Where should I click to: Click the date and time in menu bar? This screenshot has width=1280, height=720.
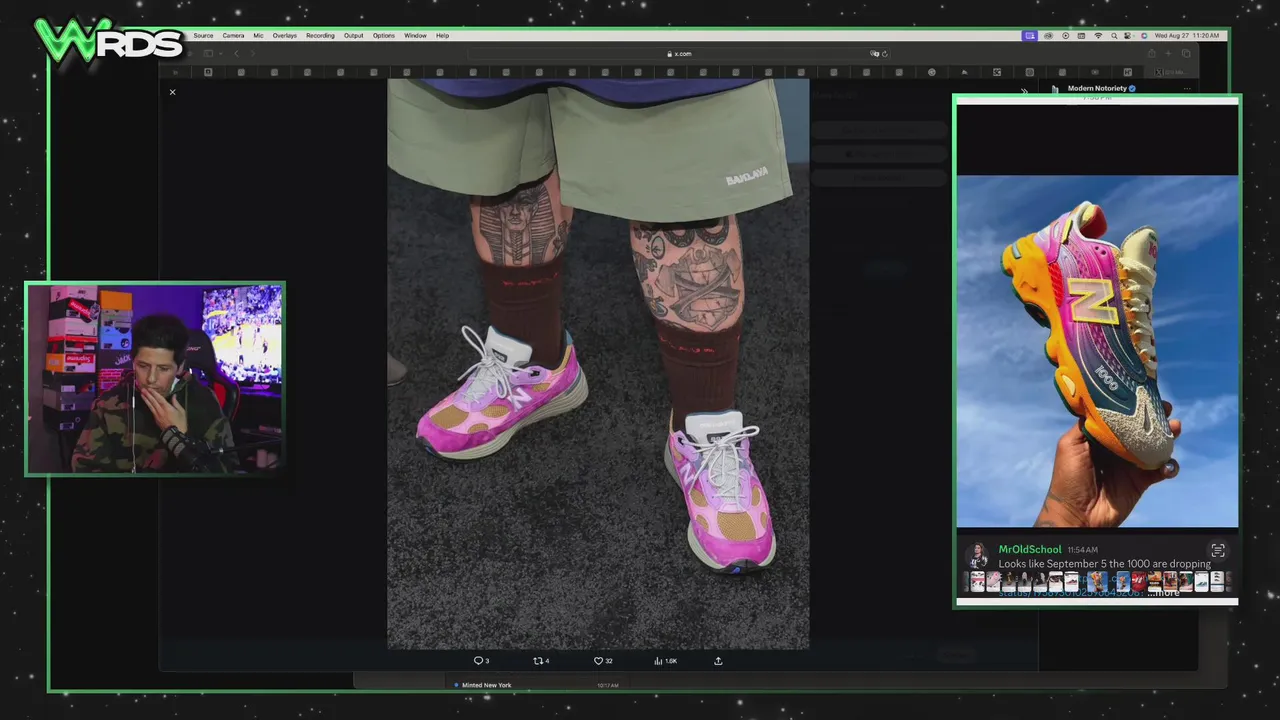1187,36
